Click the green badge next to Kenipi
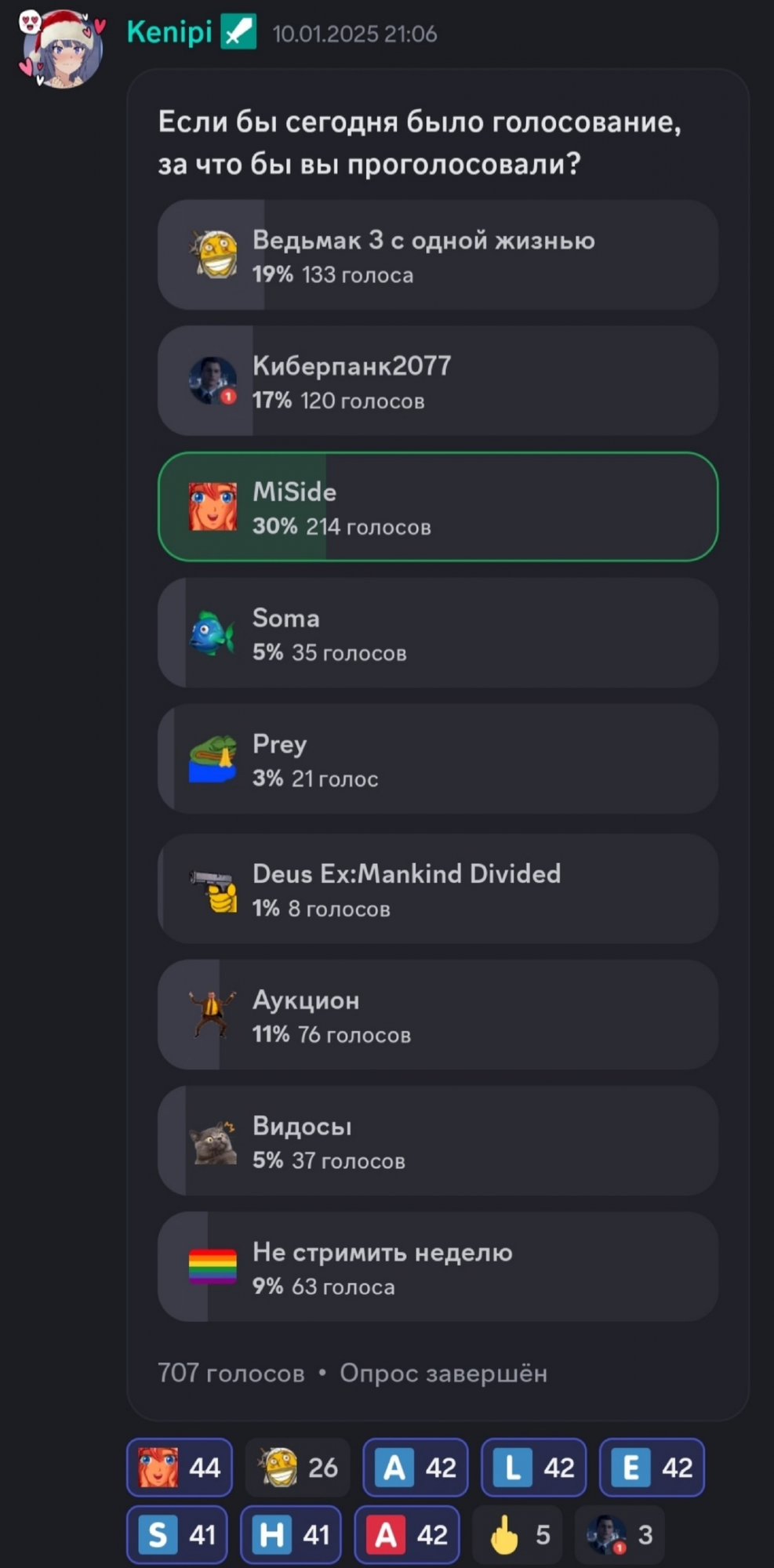The width and height of the screenshot is (774, 1568). [x=238, y=33]
